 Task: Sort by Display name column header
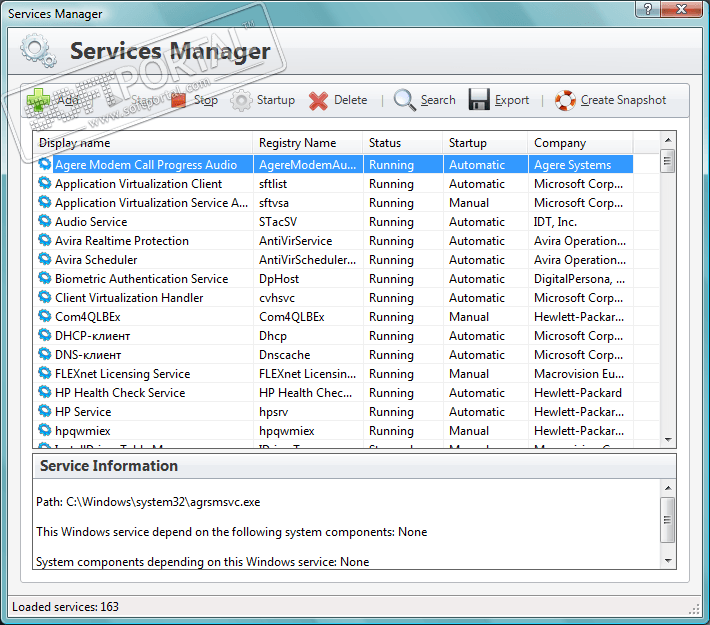coord(143,143)
